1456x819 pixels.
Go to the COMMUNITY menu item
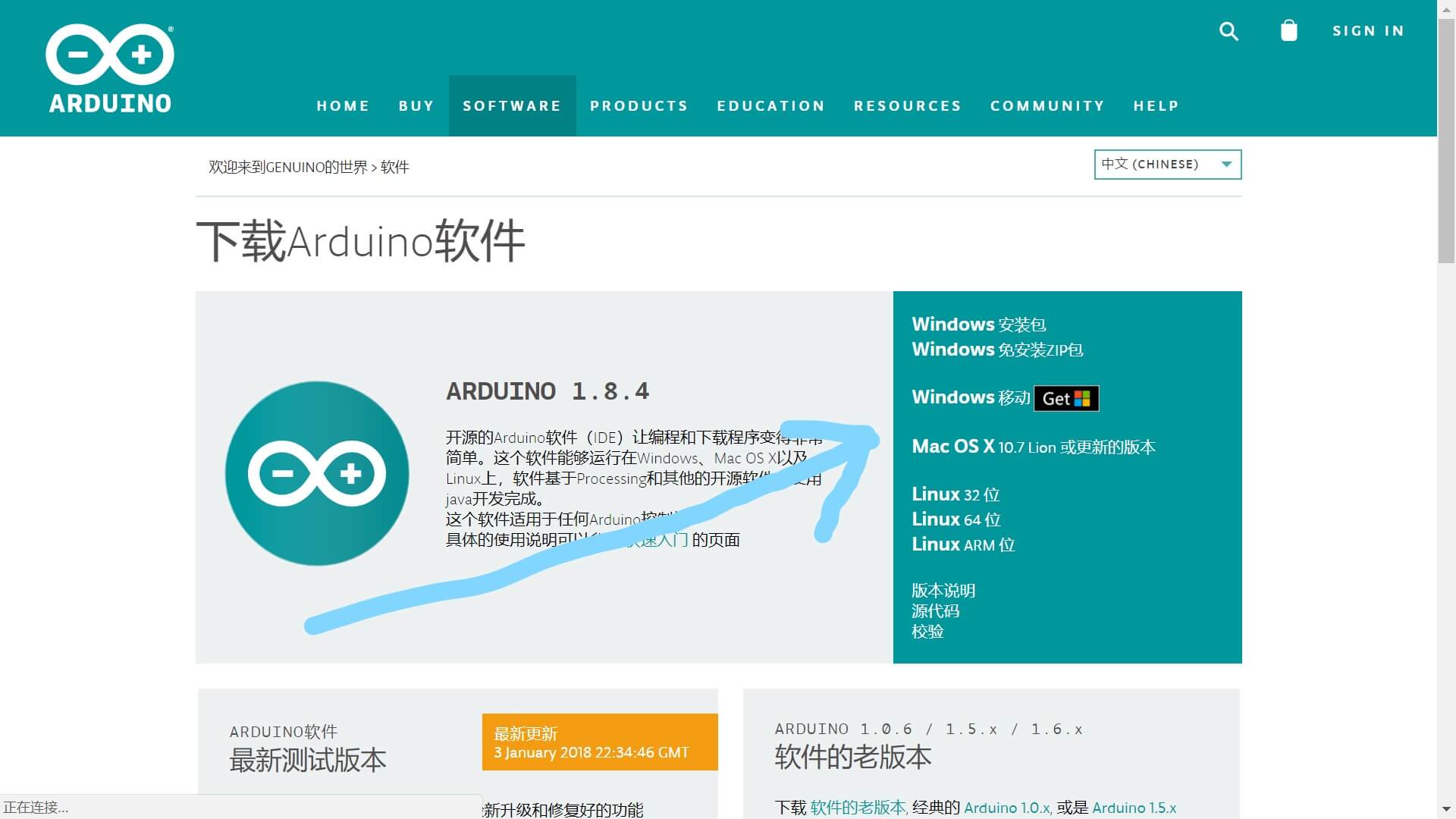tap(1047, 105)
